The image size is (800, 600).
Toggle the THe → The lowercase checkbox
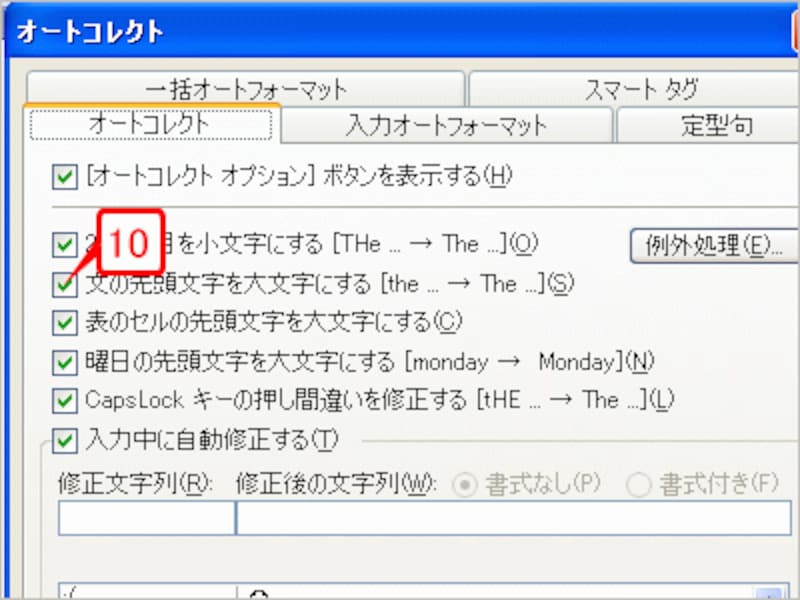click(x=65, y=244)
